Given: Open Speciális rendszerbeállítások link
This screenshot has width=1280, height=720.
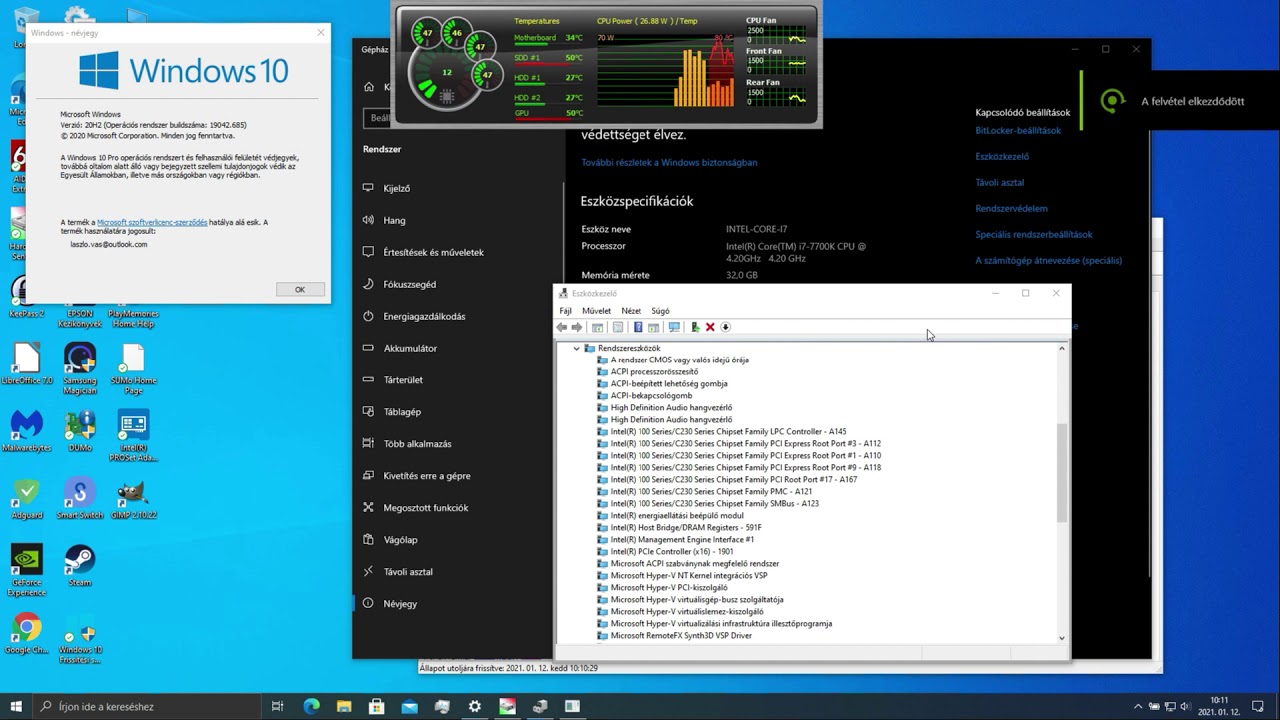Looking at the screenshot, I should [1034, 234].
